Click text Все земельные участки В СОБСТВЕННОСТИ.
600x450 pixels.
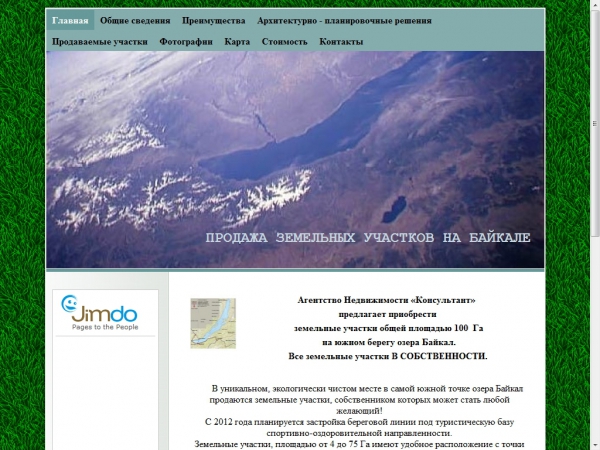[388, 356]
